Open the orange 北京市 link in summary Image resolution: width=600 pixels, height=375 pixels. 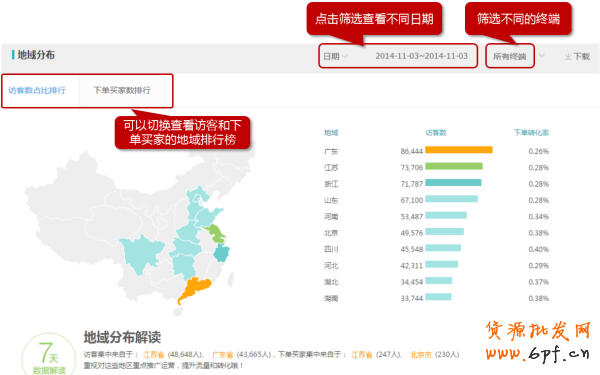pyautogui.click(x=421, y=355)
